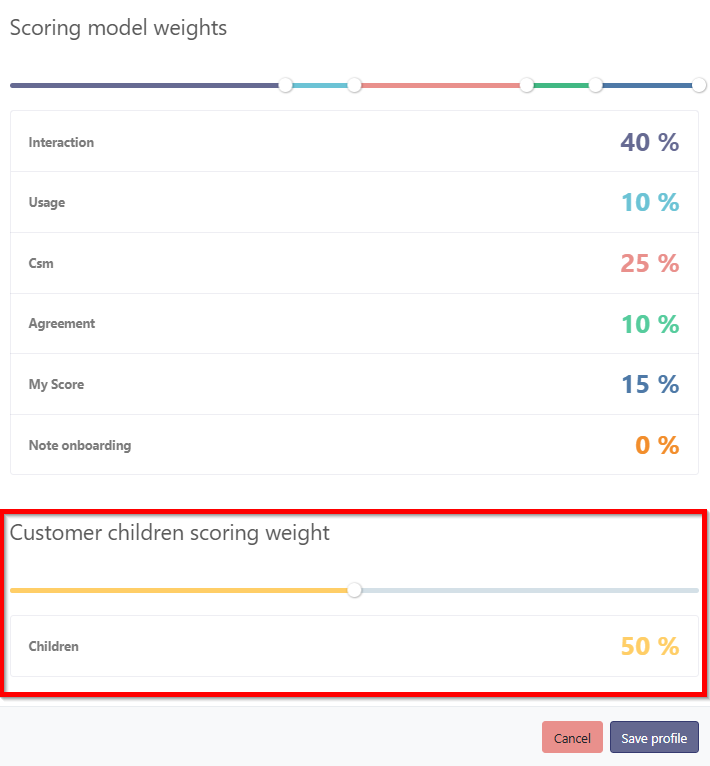Click the handle between green and dark-blue segments

click(x=596, y=85)
